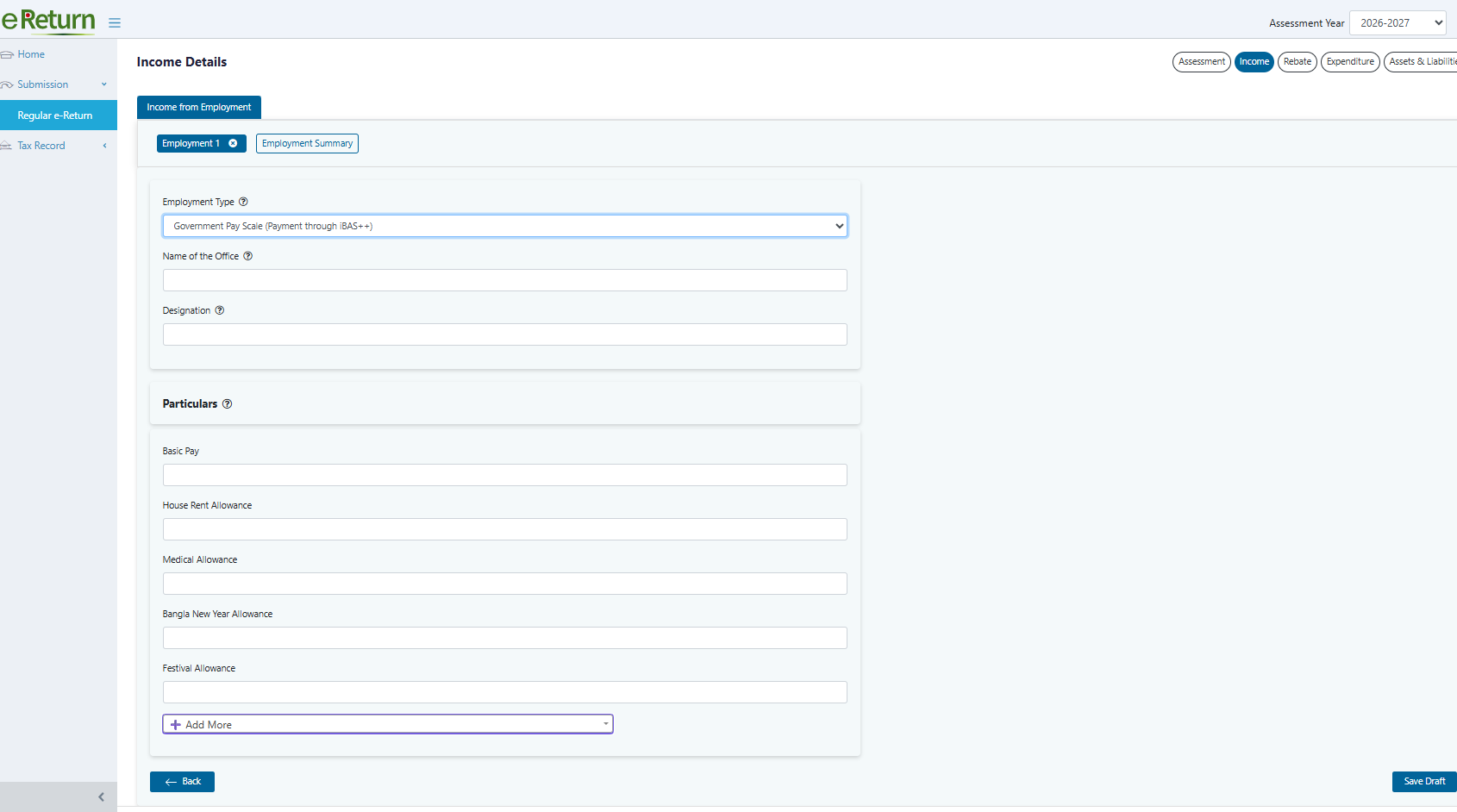Open the Add More dropdown
The width and height of the screenshot is (1457, 812).
click(388, 724)
